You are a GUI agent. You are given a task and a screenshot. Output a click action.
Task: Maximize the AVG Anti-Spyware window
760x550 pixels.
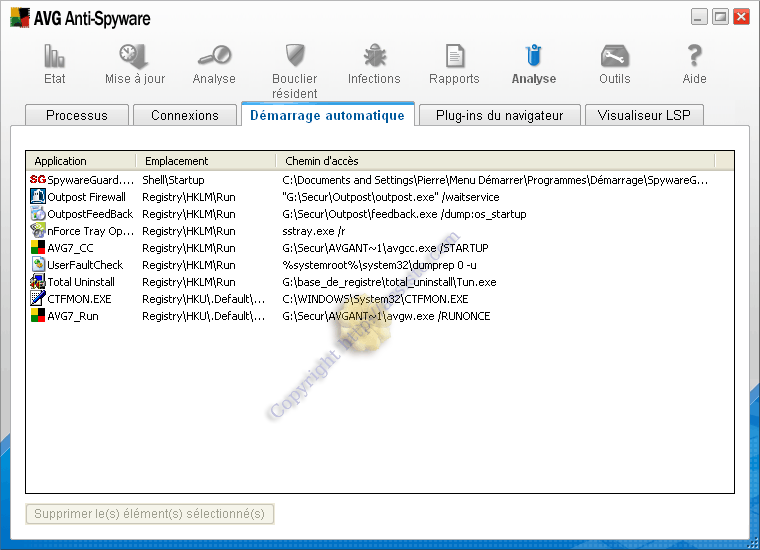pyautogui.click(x=720, y=17)
